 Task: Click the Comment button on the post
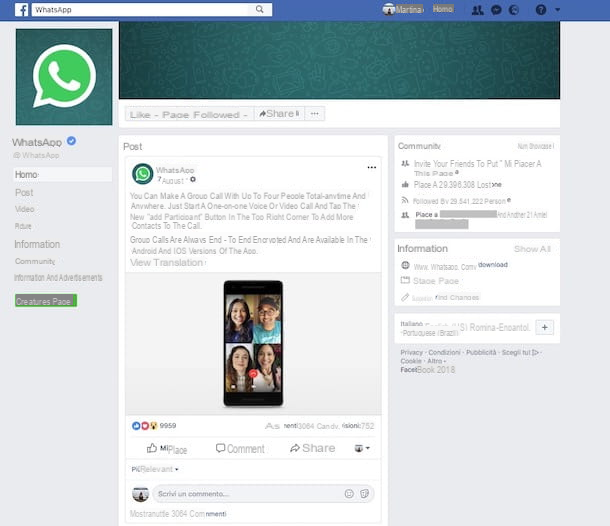pyautogui.click(x=240, y=449)
